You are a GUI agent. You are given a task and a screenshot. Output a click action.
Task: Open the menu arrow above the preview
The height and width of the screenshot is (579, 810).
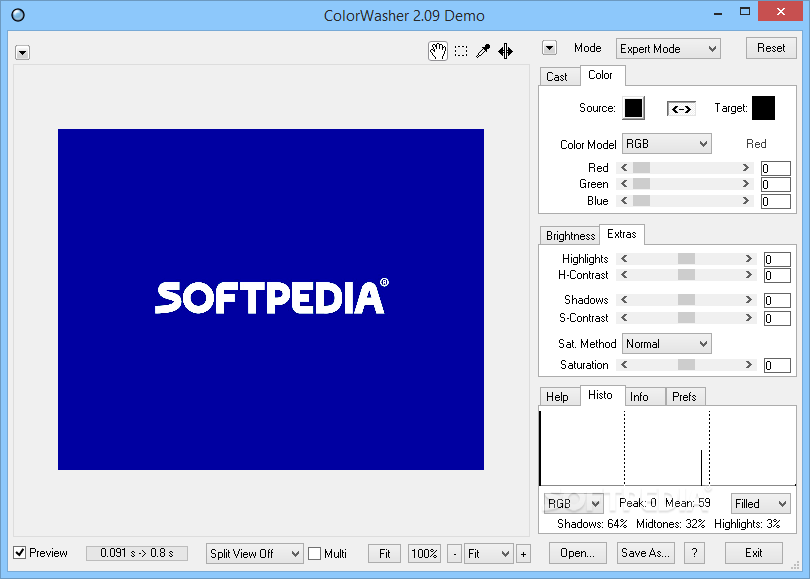(22, 53)
